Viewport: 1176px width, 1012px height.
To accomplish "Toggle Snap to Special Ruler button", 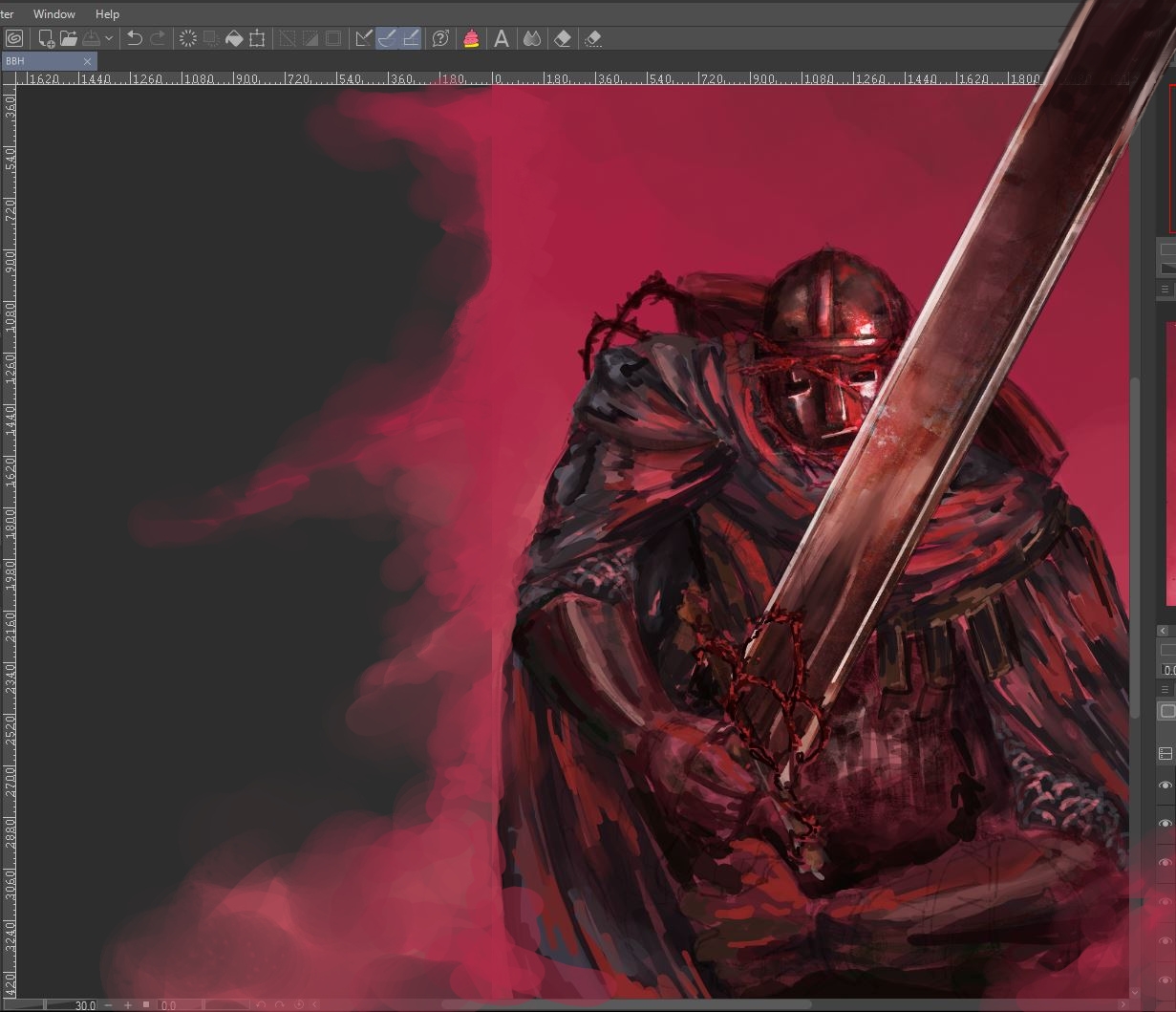I will [387, 38].
